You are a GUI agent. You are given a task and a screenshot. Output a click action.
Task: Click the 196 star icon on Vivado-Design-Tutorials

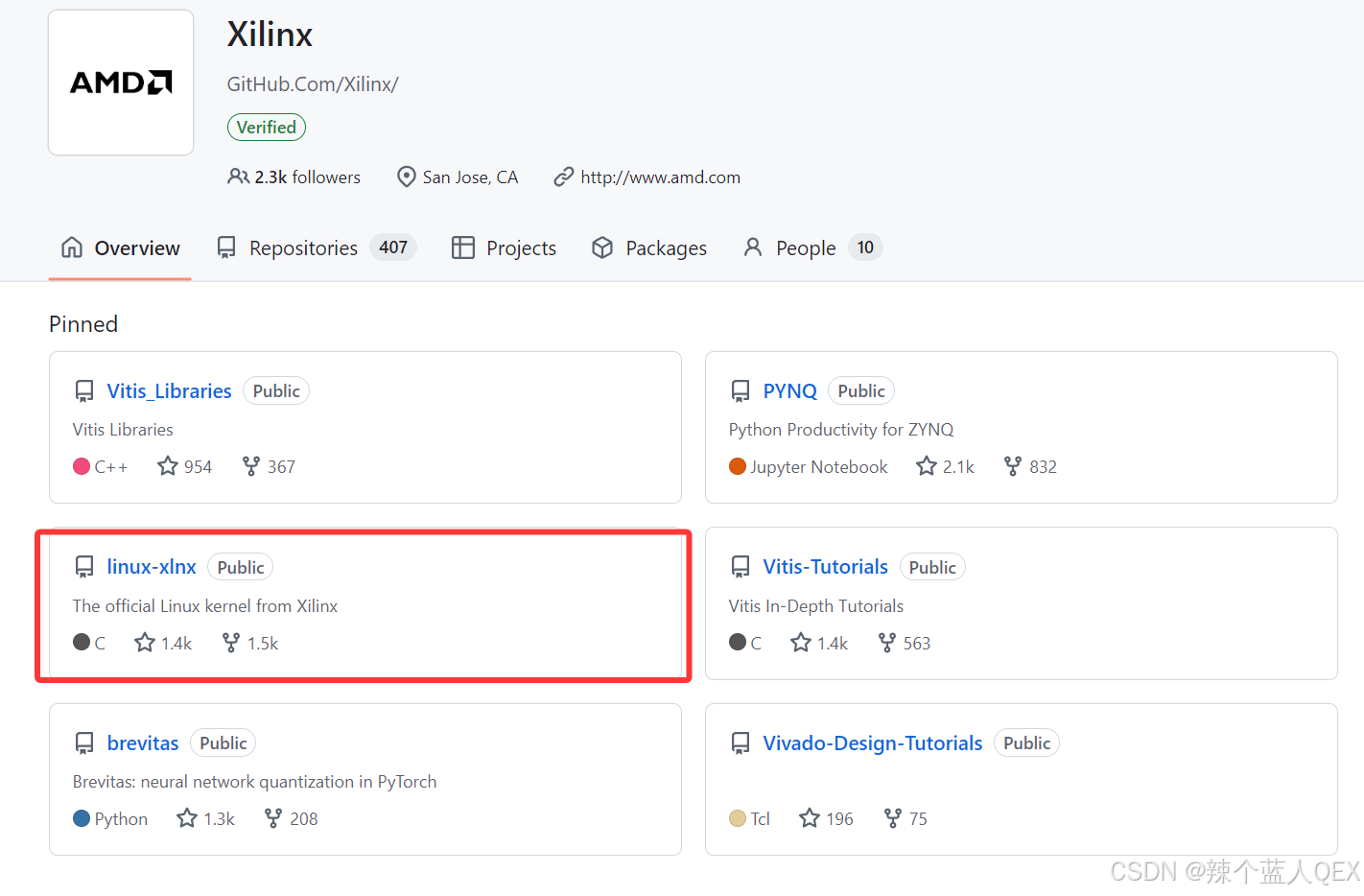pyautogui.click(x=810, y=818)
